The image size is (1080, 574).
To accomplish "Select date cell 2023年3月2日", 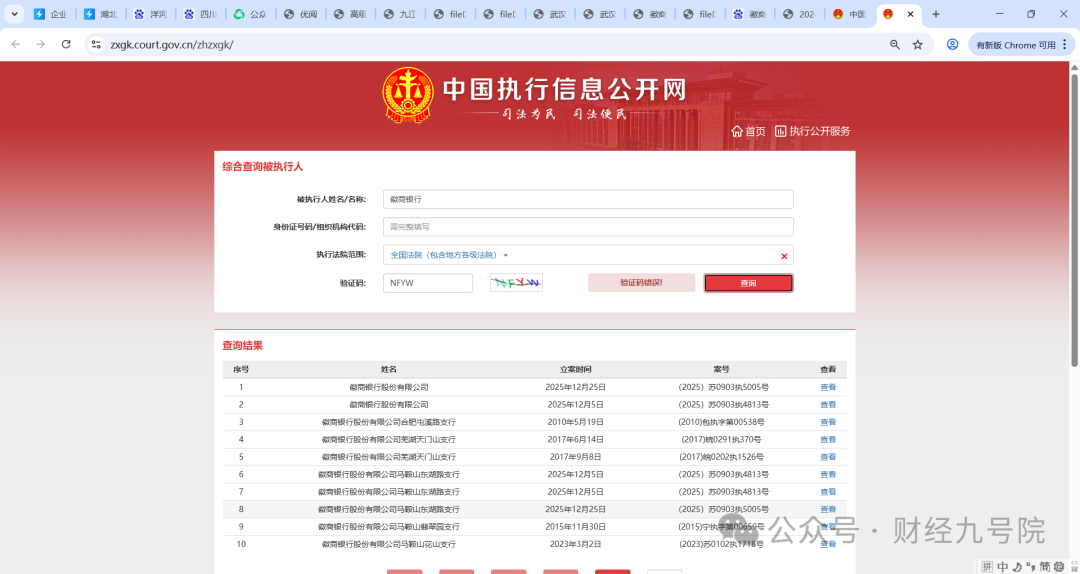I will pos(576,544).
